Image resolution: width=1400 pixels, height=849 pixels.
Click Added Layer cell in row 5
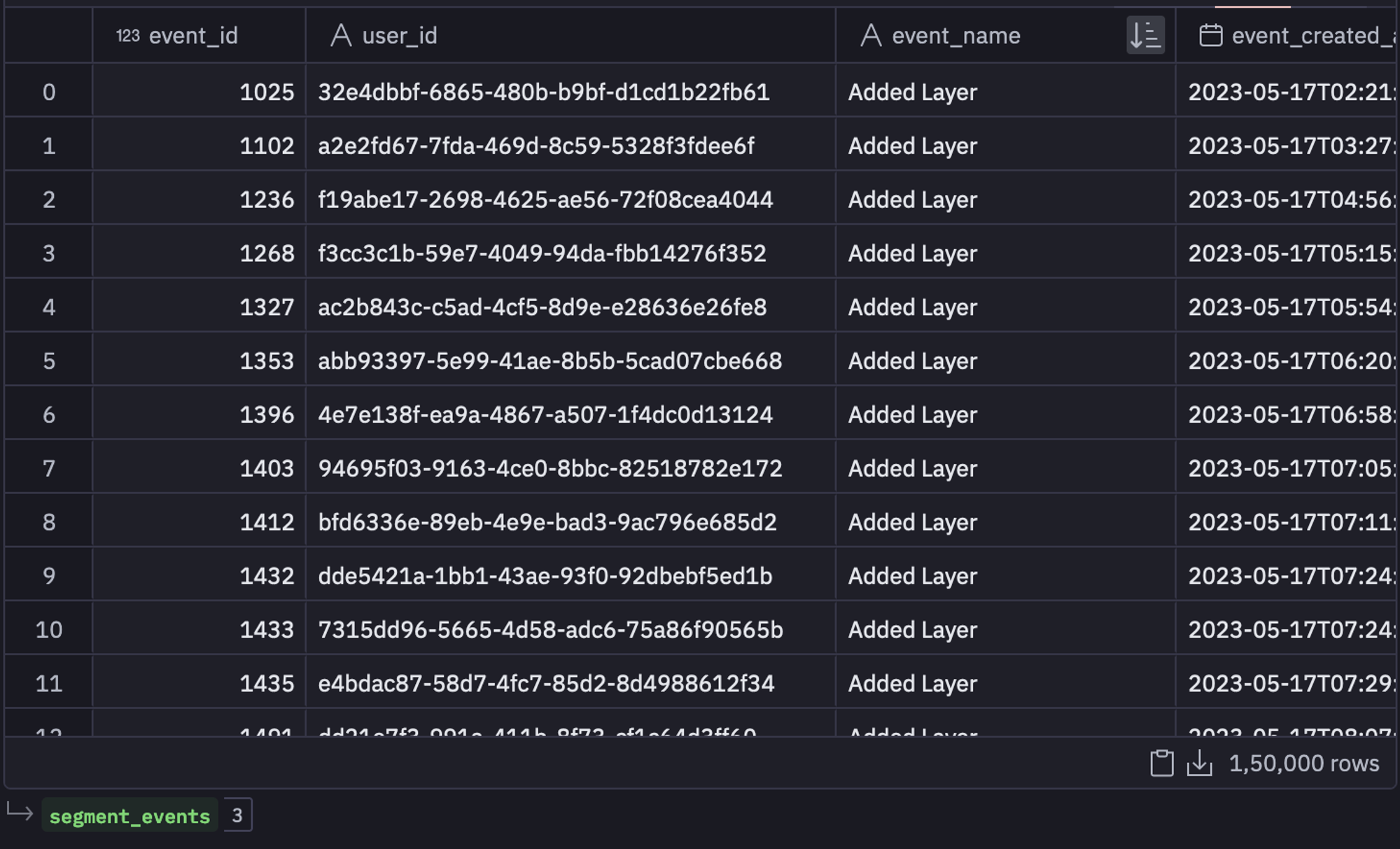(x=1006, y=360)
